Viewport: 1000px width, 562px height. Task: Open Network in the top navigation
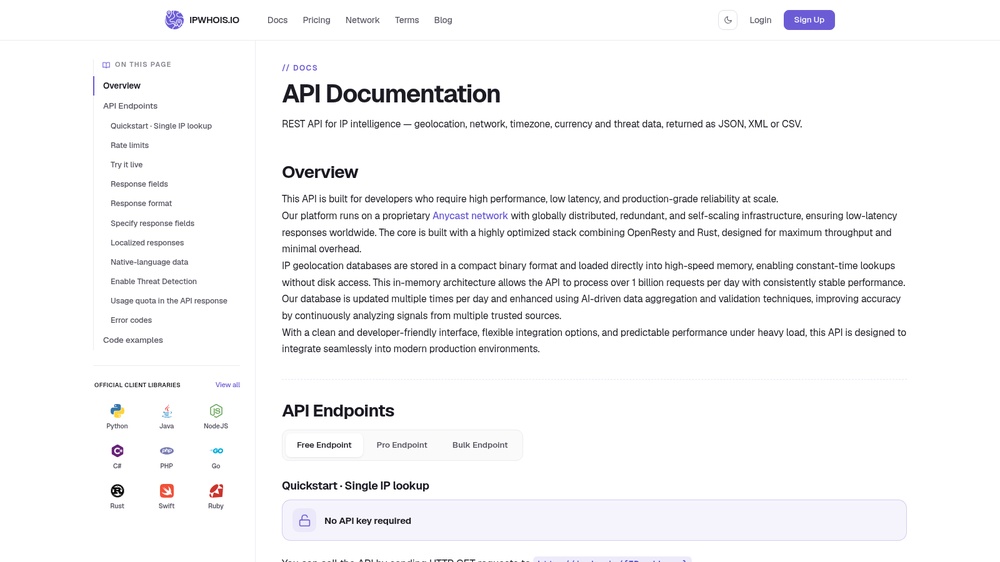point(362,20)
